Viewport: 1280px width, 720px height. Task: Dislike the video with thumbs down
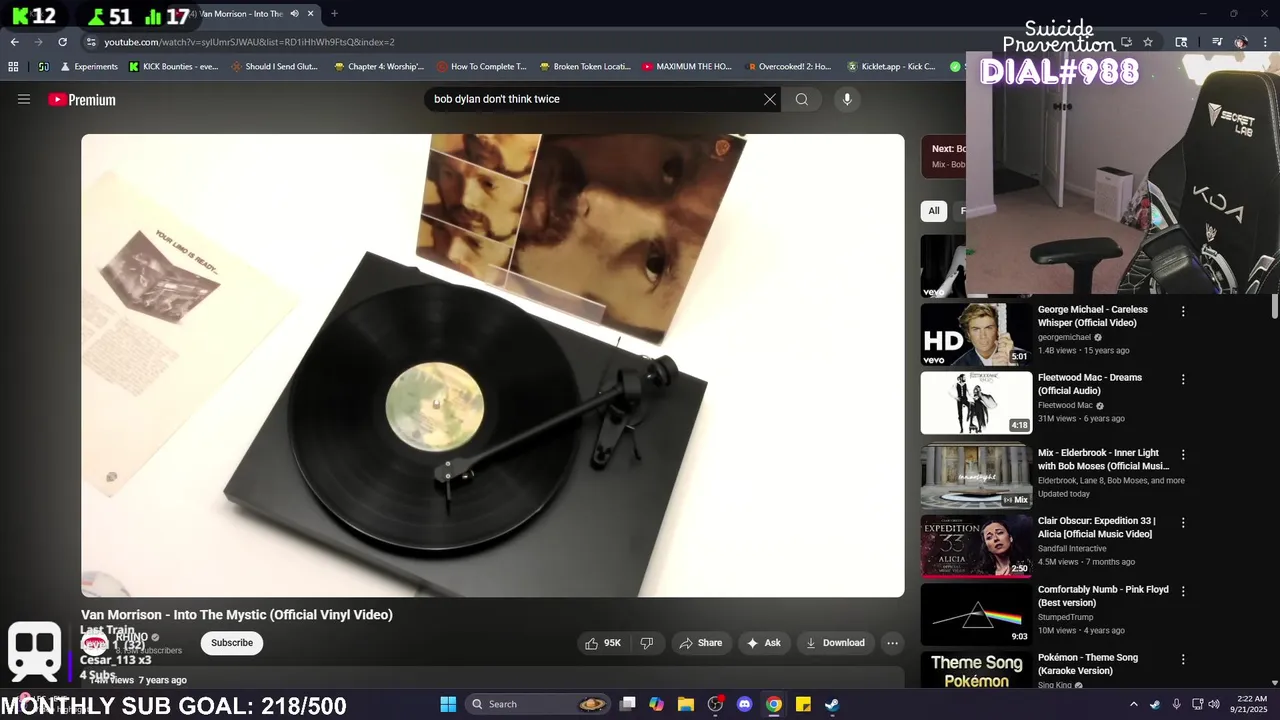coord(646,643)
